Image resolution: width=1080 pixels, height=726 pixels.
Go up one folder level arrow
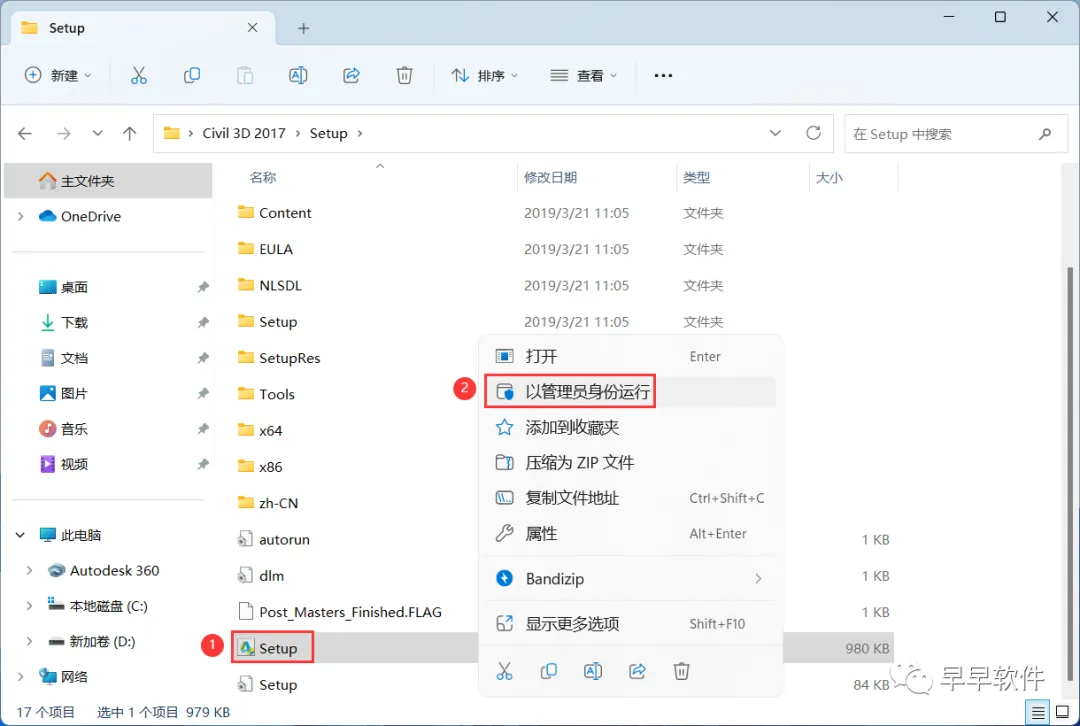pyautogui.click(x=129, y=133)
